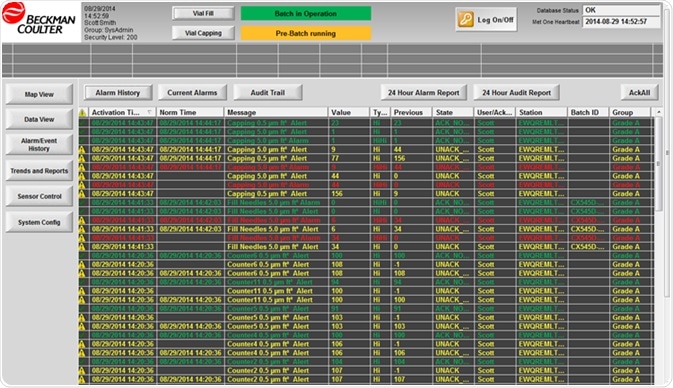Image resolution: width=673 pixels, height=388 pixels.
Task: Click the Database Status field showing OK
Action: pos(621,10)
